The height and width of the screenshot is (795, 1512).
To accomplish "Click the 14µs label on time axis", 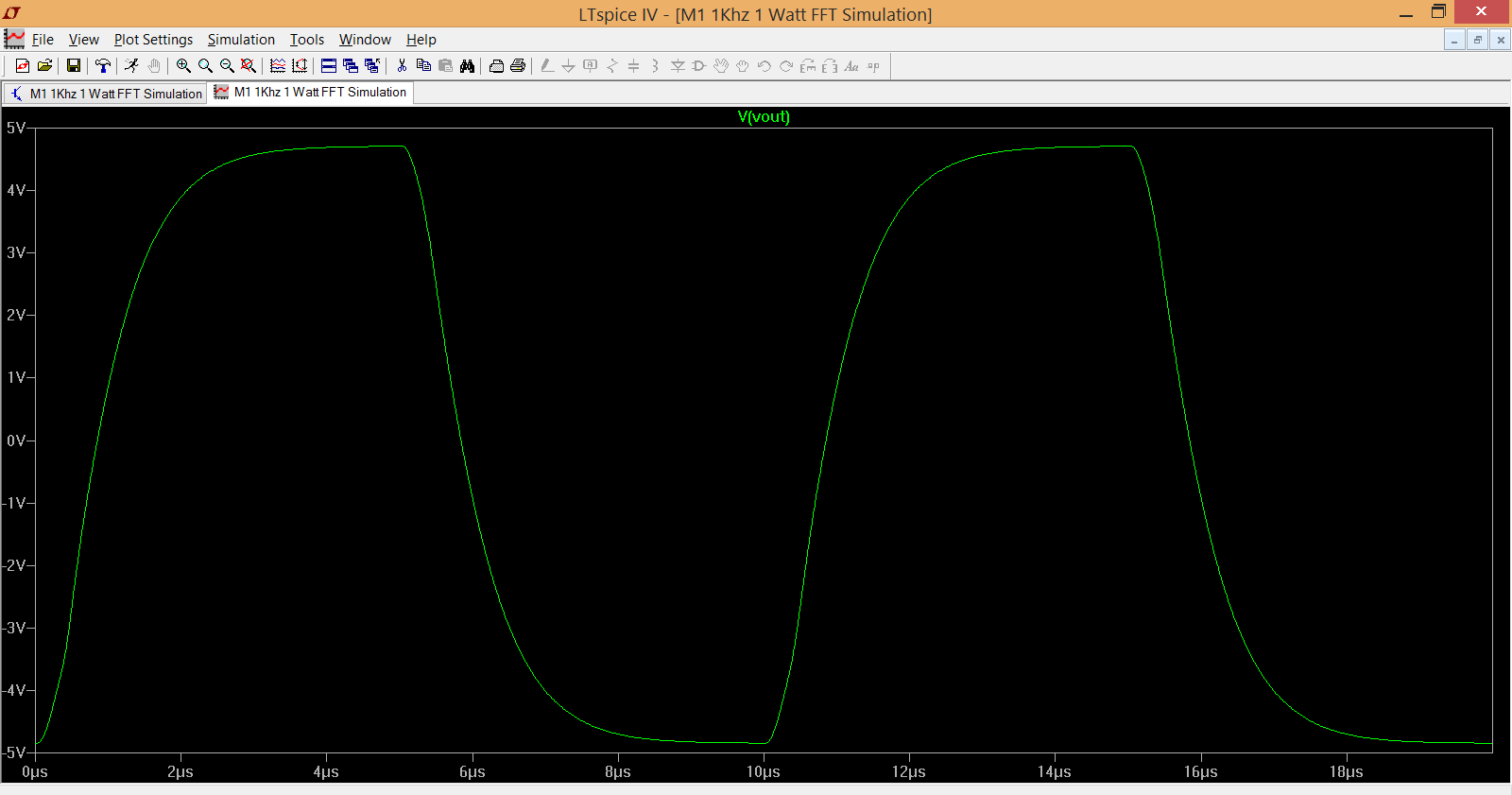I will coord(1055,772).
